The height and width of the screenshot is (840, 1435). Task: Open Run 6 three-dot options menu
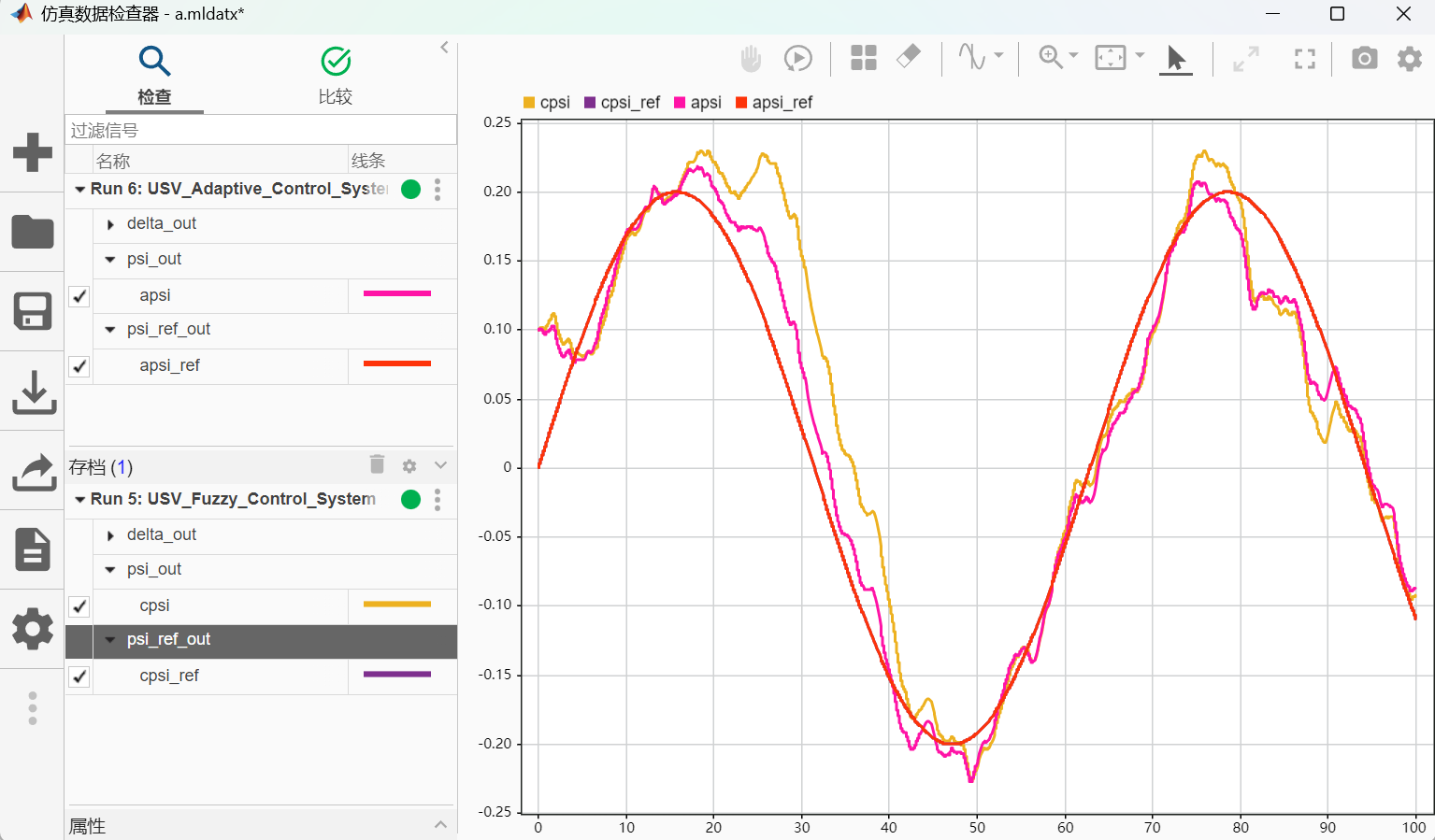[x=438, y=190]
